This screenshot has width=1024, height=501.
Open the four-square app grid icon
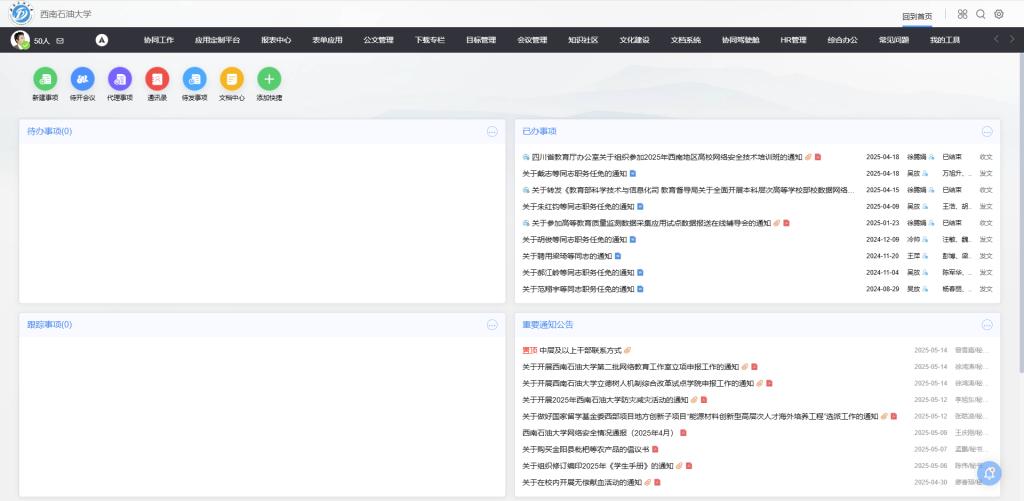tap(962, 14)
